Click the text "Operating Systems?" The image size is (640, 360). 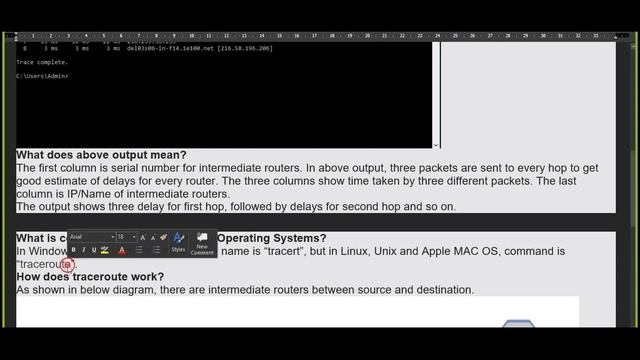click(271, 238)
